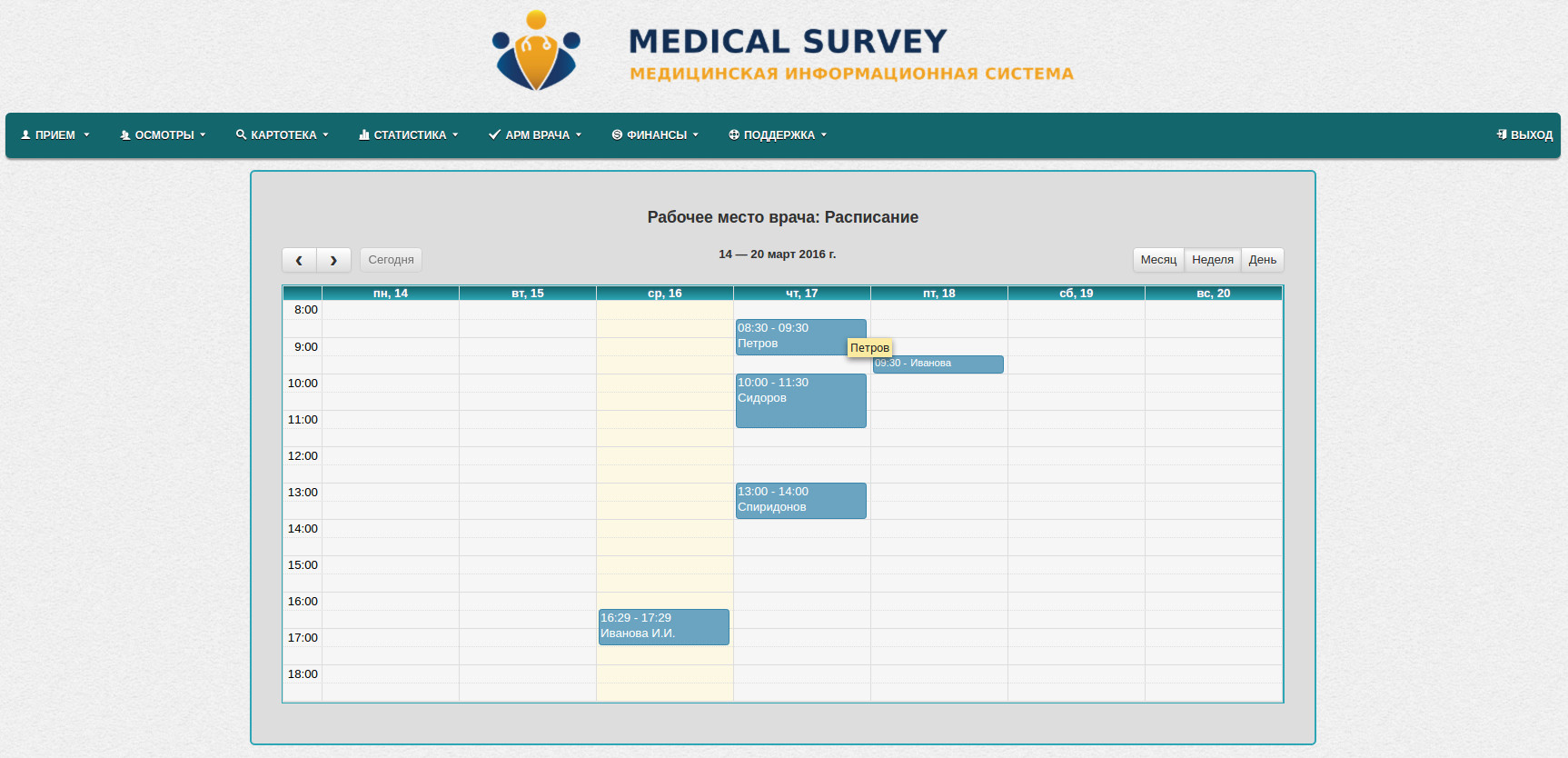Expand the СТАТИСТИКА dropdown arrow
Screen dimensions: 1568x758
(455, 135)
